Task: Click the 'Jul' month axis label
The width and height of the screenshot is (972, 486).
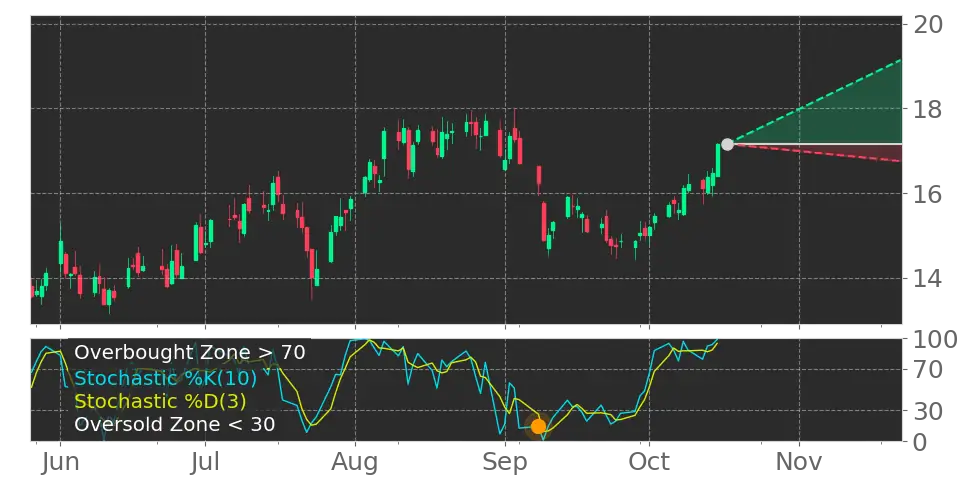Action: [205, 462]
